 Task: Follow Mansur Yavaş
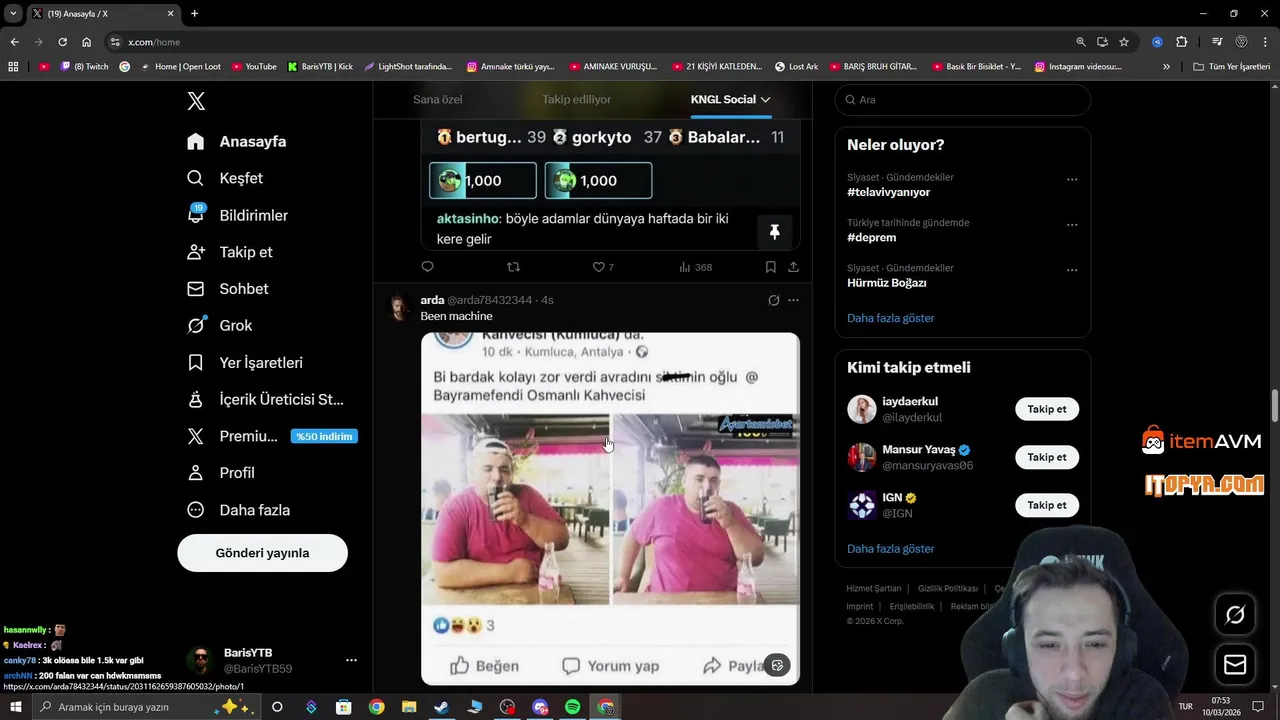[x=1047, y=457]
